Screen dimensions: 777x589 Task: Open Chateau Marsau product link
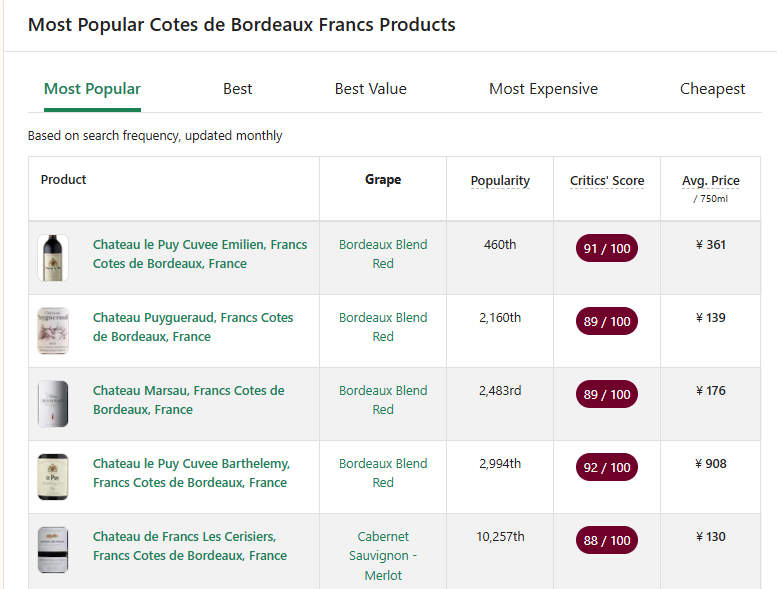(x=189, y=400)
